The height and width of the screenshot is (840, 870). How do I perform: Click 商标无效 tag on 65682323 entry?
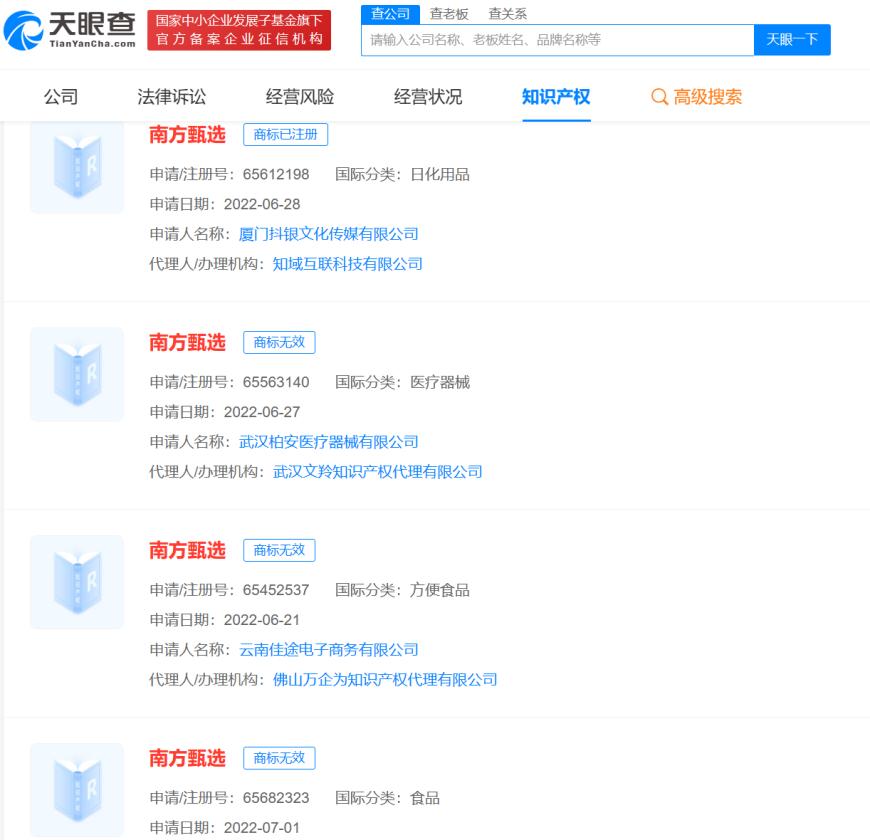pyautogui.click(x=279, y=758)
